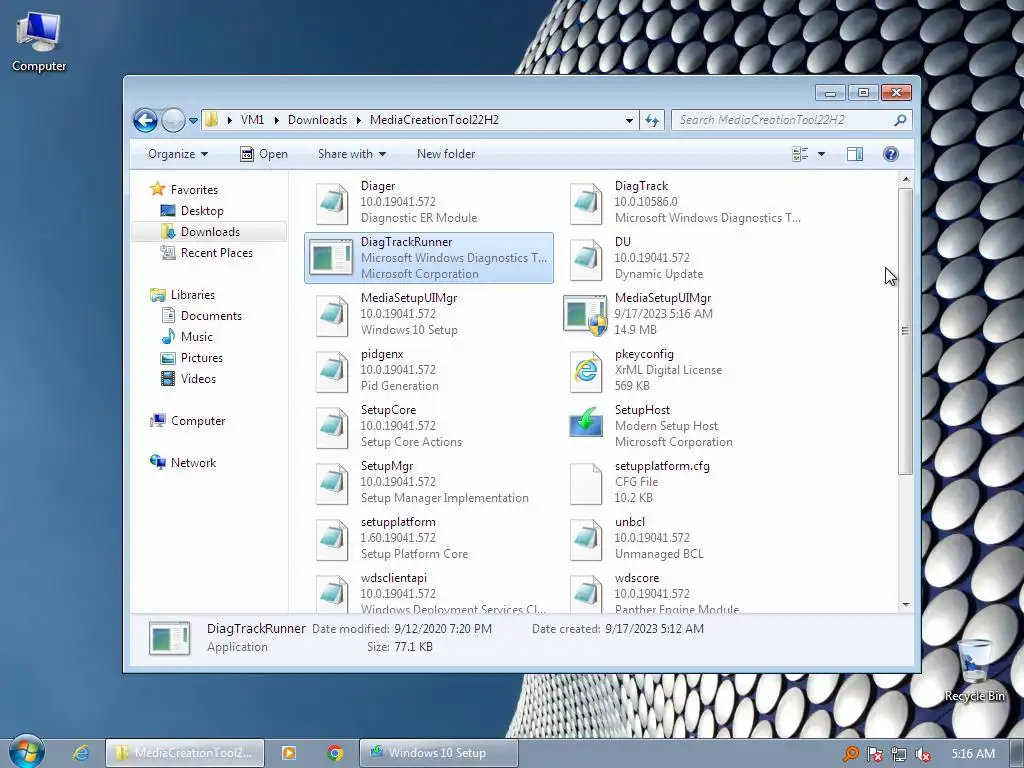
Task: Click the file list vertical scrollbar thumb
Action: (x=905, y=331)
